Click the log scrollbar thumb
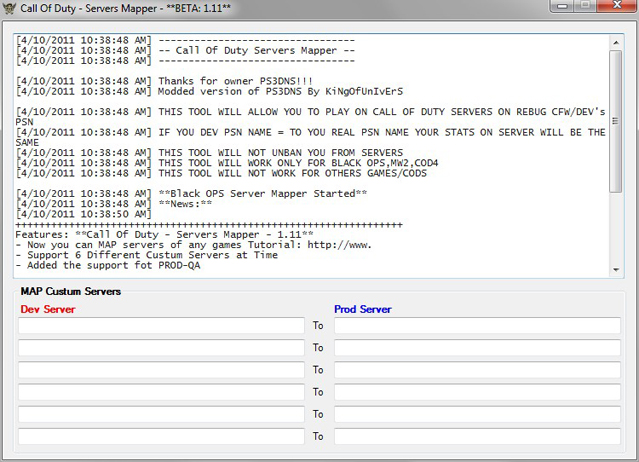 coord(616,121)
